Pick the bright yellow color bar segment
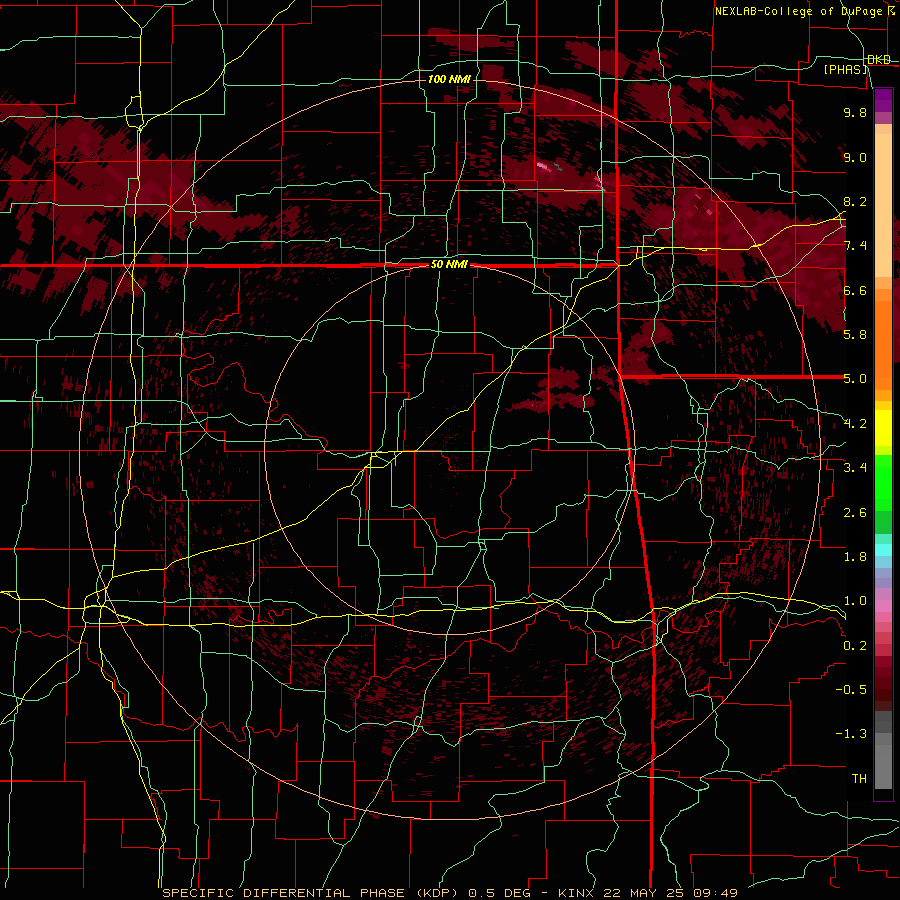This screenshot has width=900, height=900. tap(883, 428)
